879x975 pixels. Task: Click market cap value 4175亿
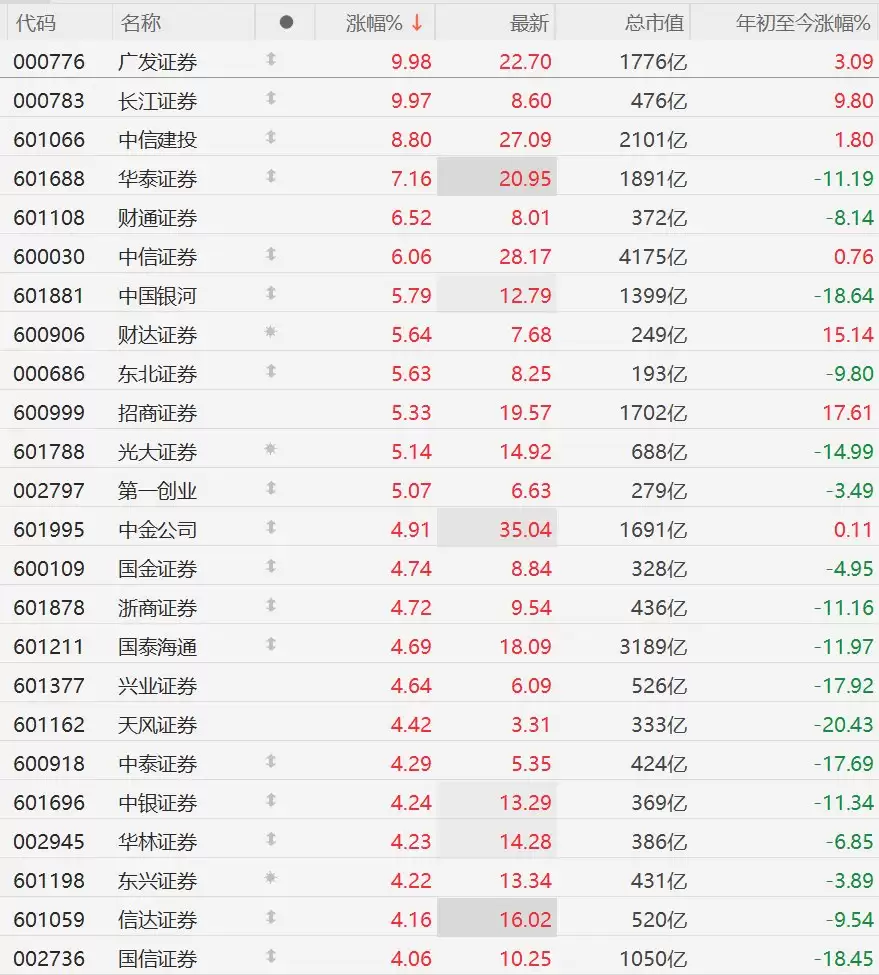pos(653,257)
